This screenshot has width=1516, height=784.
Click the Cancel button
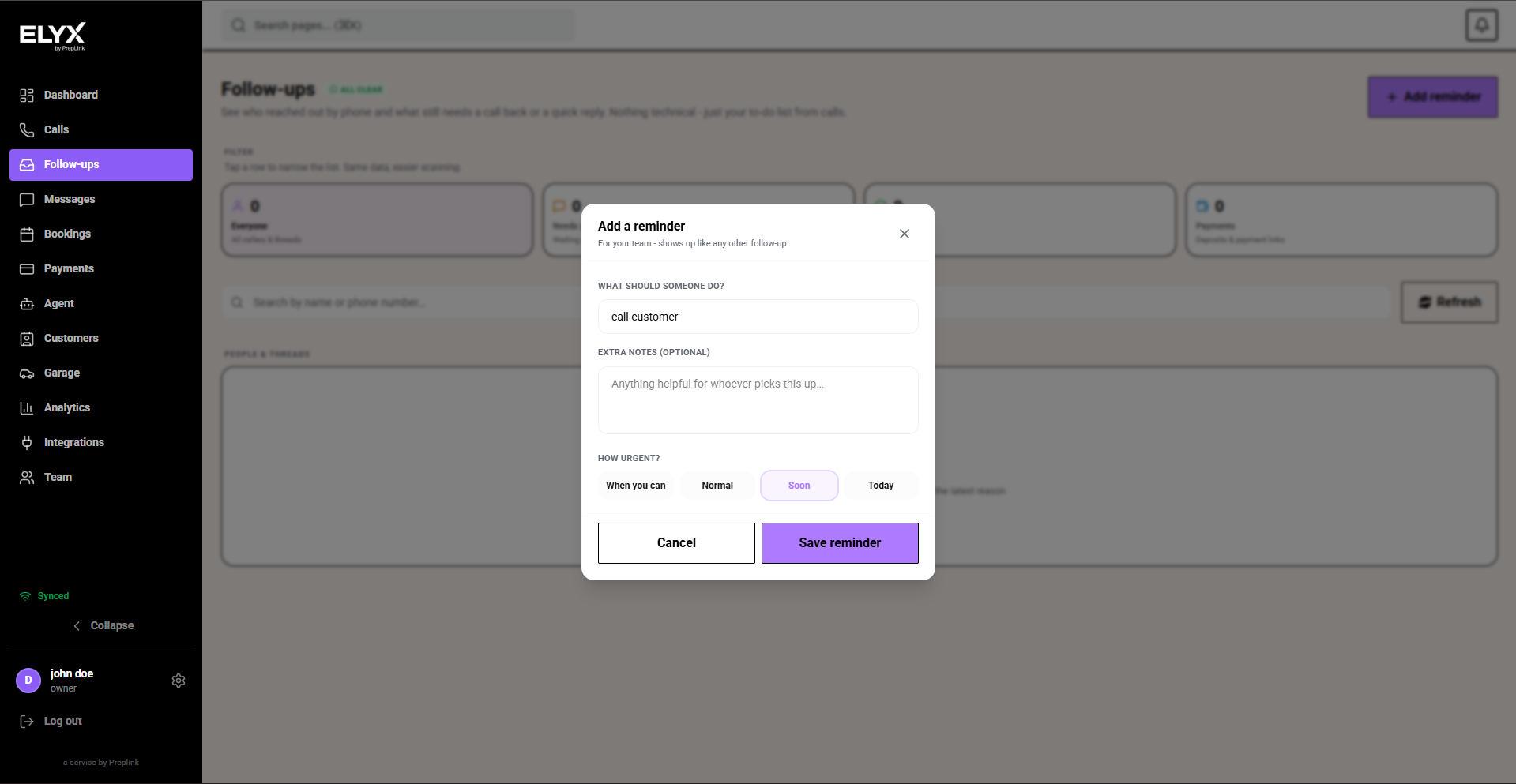coord(676,543)
